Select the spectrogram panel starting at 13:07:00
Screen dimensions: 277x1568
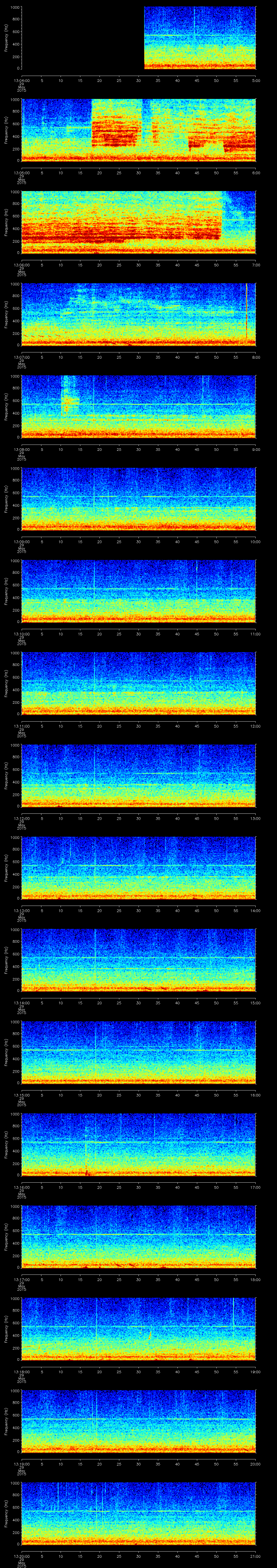pyautogui.click(x=139, y=315)
